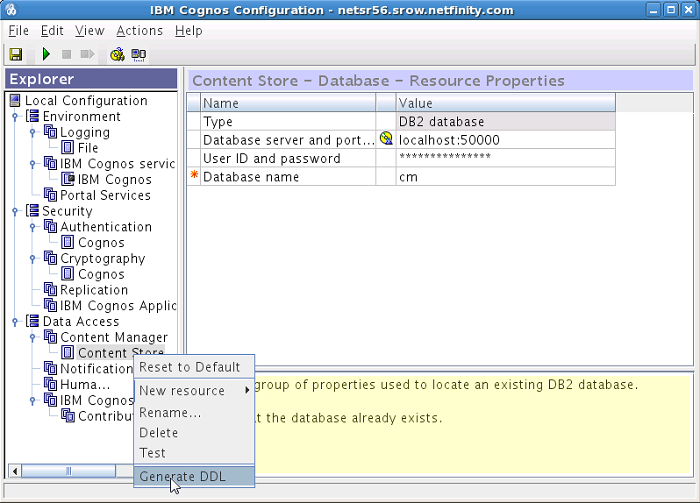Collapse the Security tree node

pyautogui.click(x=15, y=211)
